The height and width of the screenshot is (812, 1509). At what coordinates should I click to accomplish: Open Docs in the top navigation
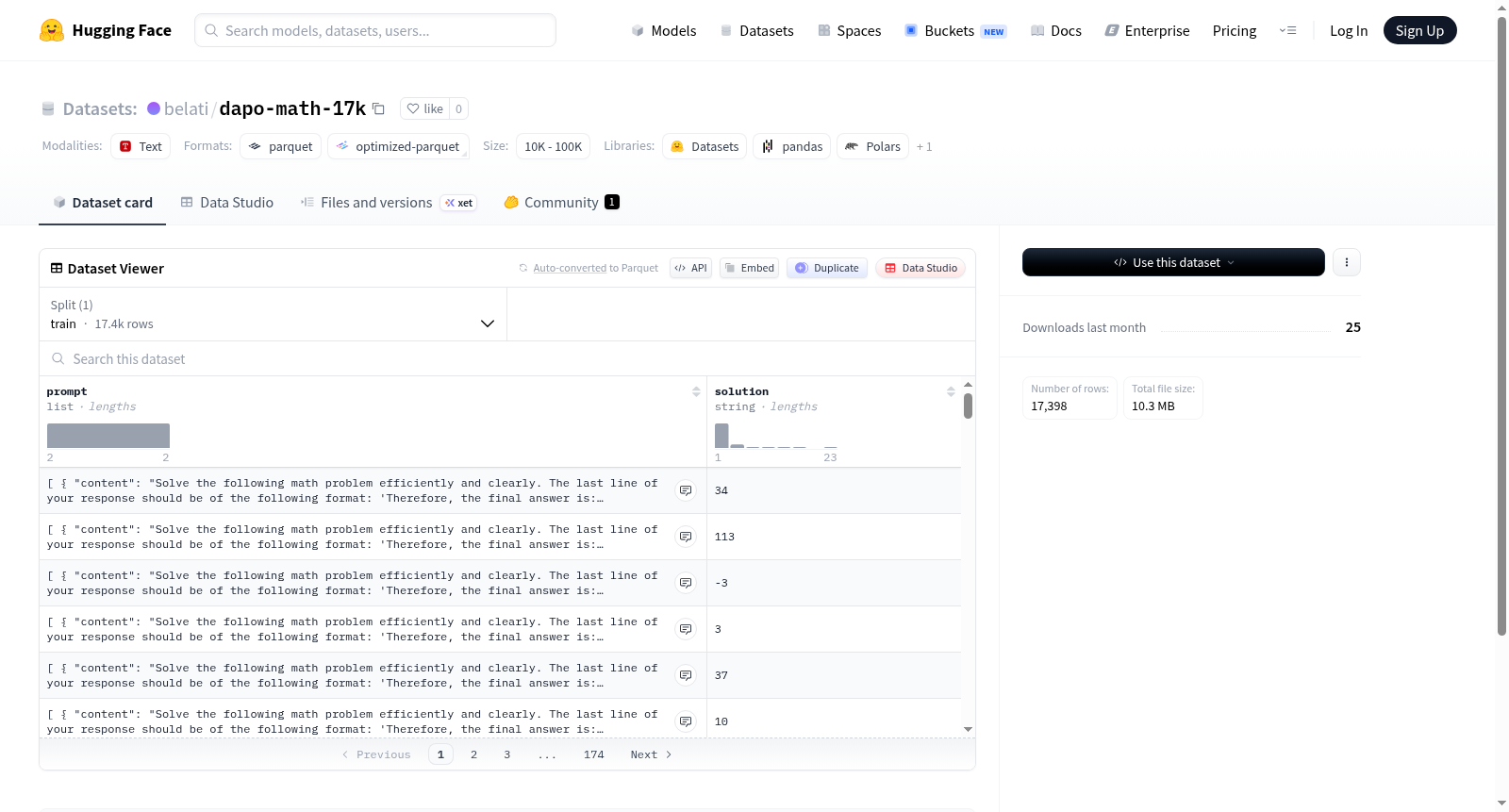(x=1055, y=30)
